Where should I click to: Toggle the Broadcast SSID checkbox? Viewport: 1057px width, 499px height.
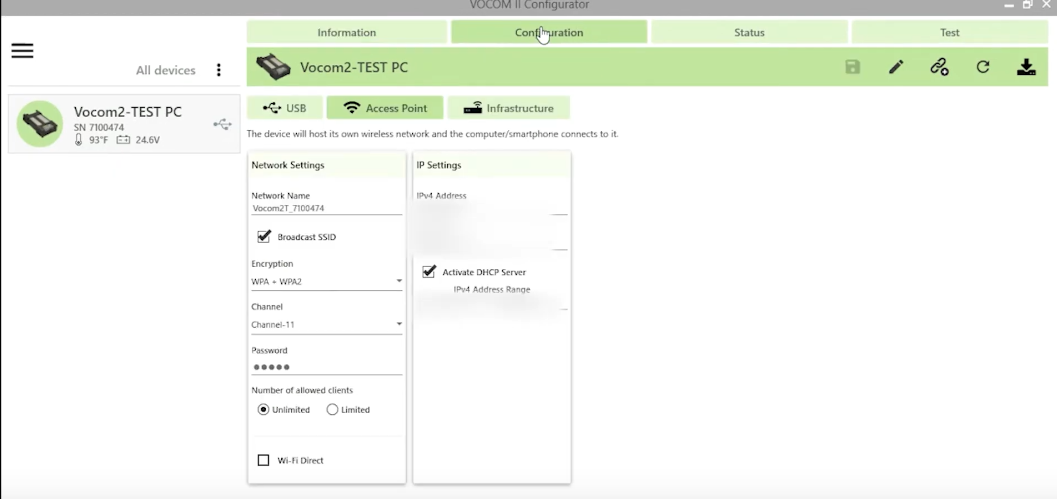[x=264, y=237]
